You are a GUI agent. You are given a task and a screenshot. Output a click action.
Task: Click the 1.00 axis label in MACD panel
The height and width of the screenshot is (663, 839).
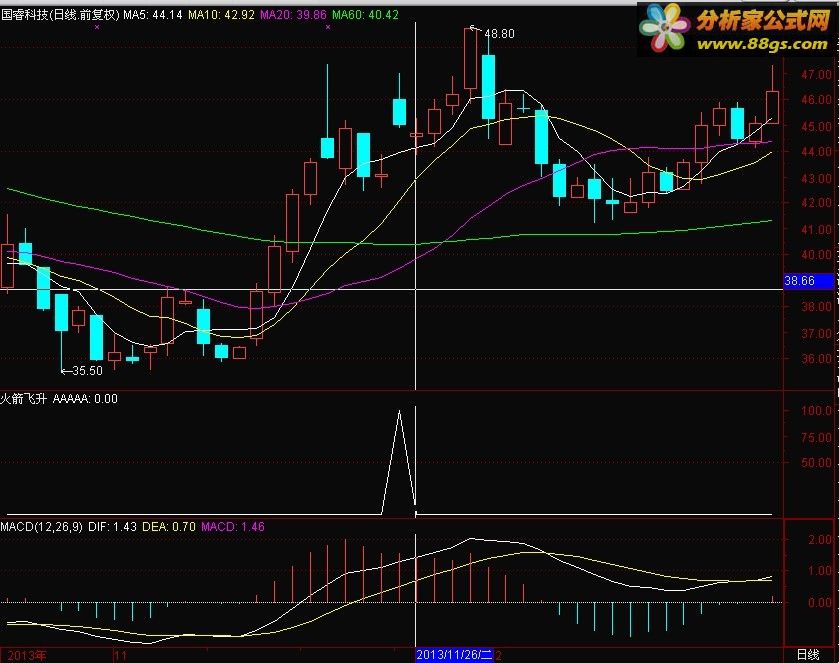click(820, 571)
